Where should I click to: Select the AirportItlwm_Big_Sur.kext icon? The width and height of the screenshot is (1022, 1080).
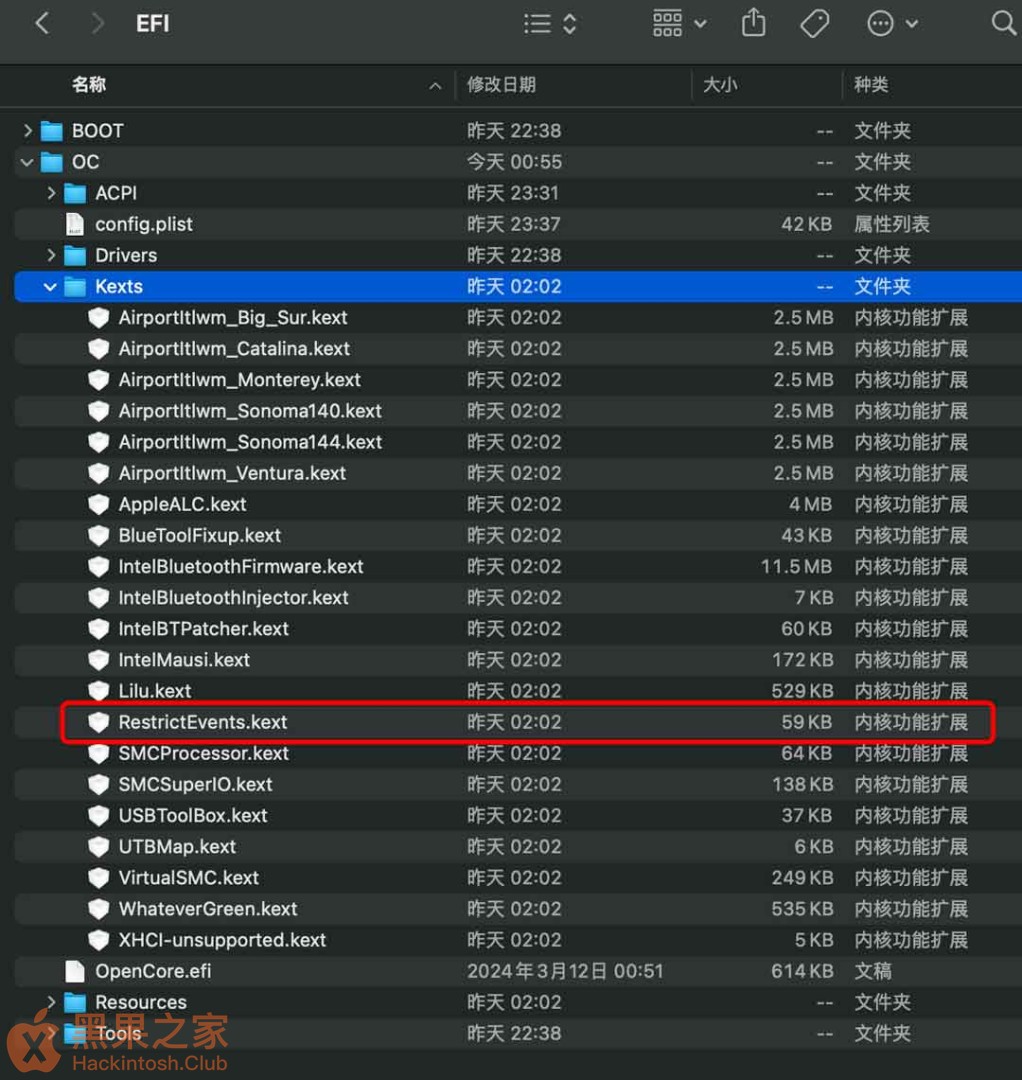[x=98, y=318]
